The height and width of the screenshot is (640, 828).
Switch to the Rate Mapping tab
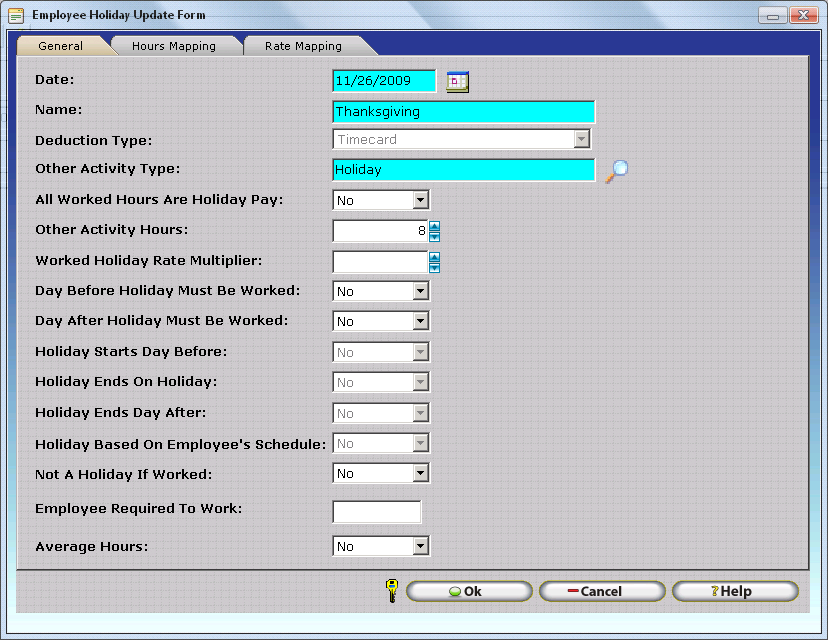303,46
